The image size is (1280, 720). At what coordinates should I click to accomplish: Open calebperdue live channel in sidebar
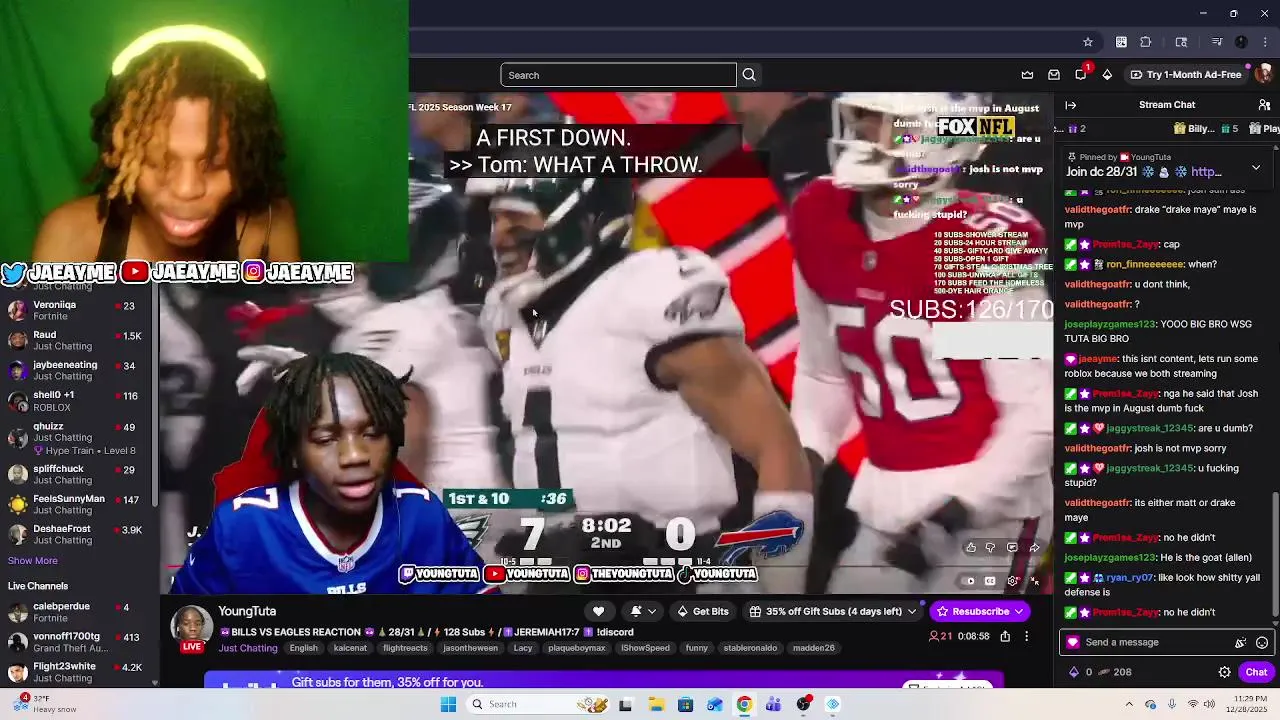pyautogui.click(x=75, y=612)
